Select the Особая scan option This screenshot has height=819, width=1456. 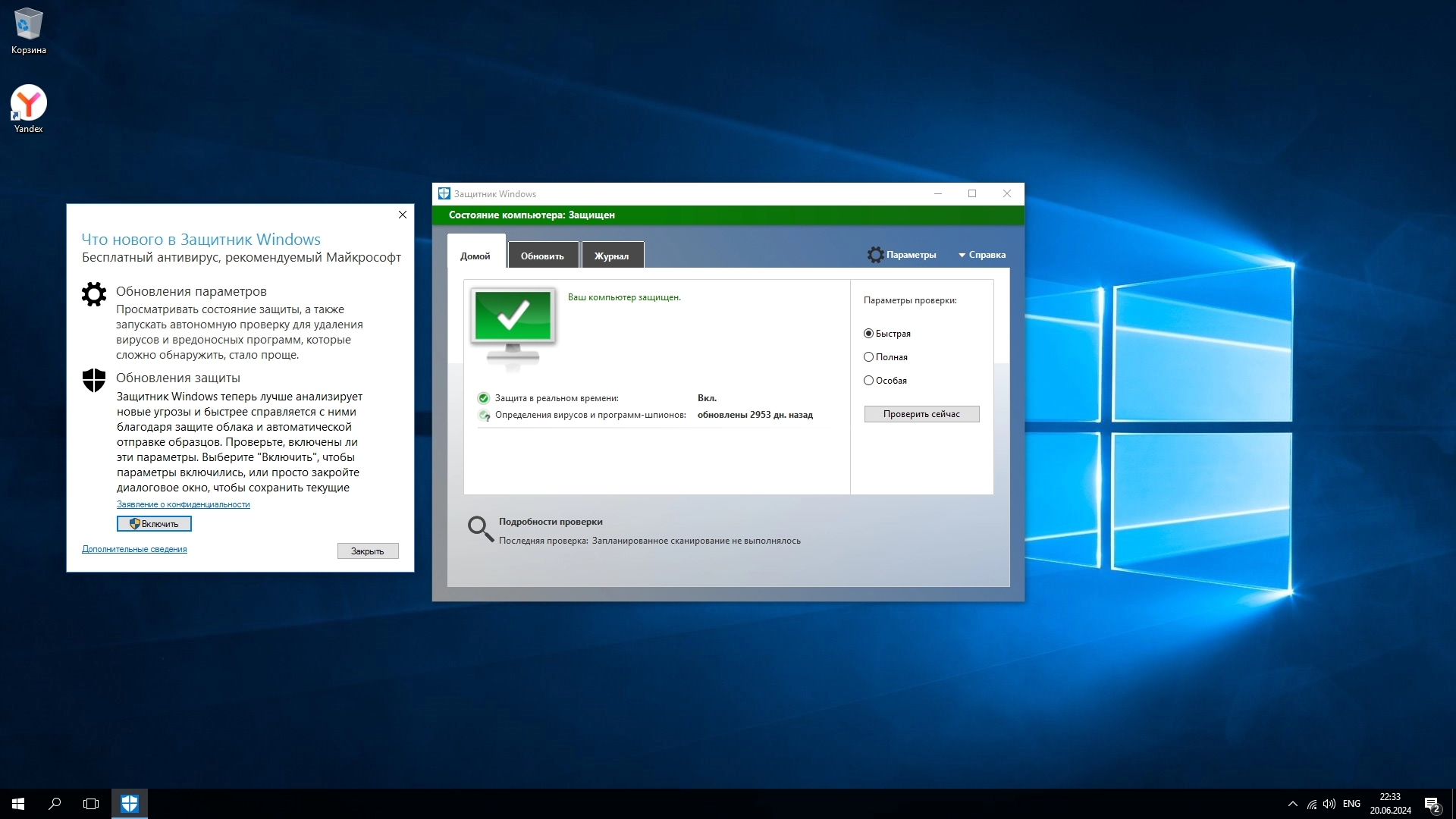869,381
